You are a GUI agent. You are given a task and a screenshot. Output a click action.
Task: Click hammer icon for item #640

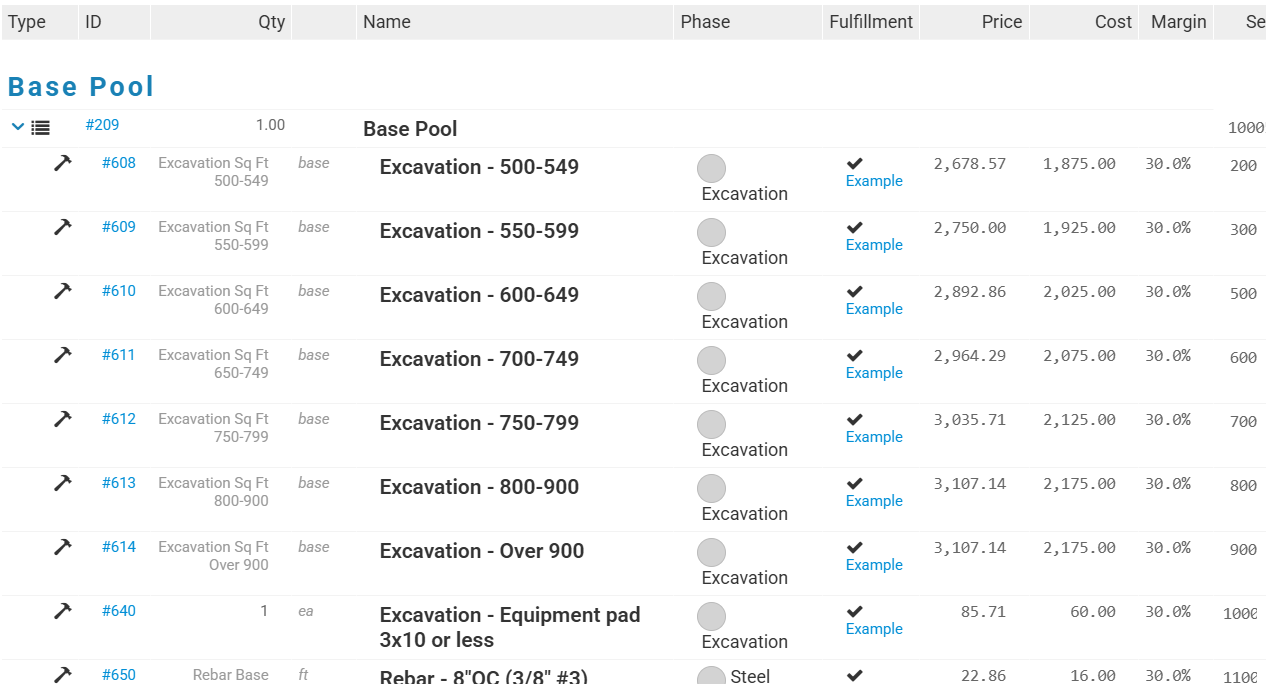63,611
